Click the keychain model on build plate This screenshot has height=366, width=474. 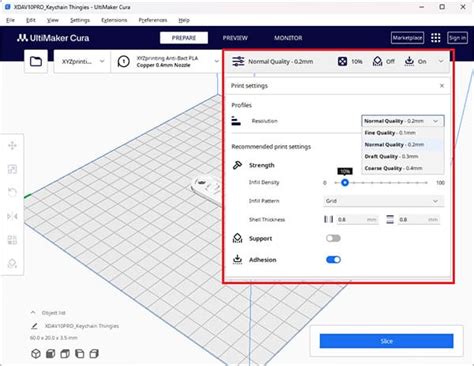206,188
